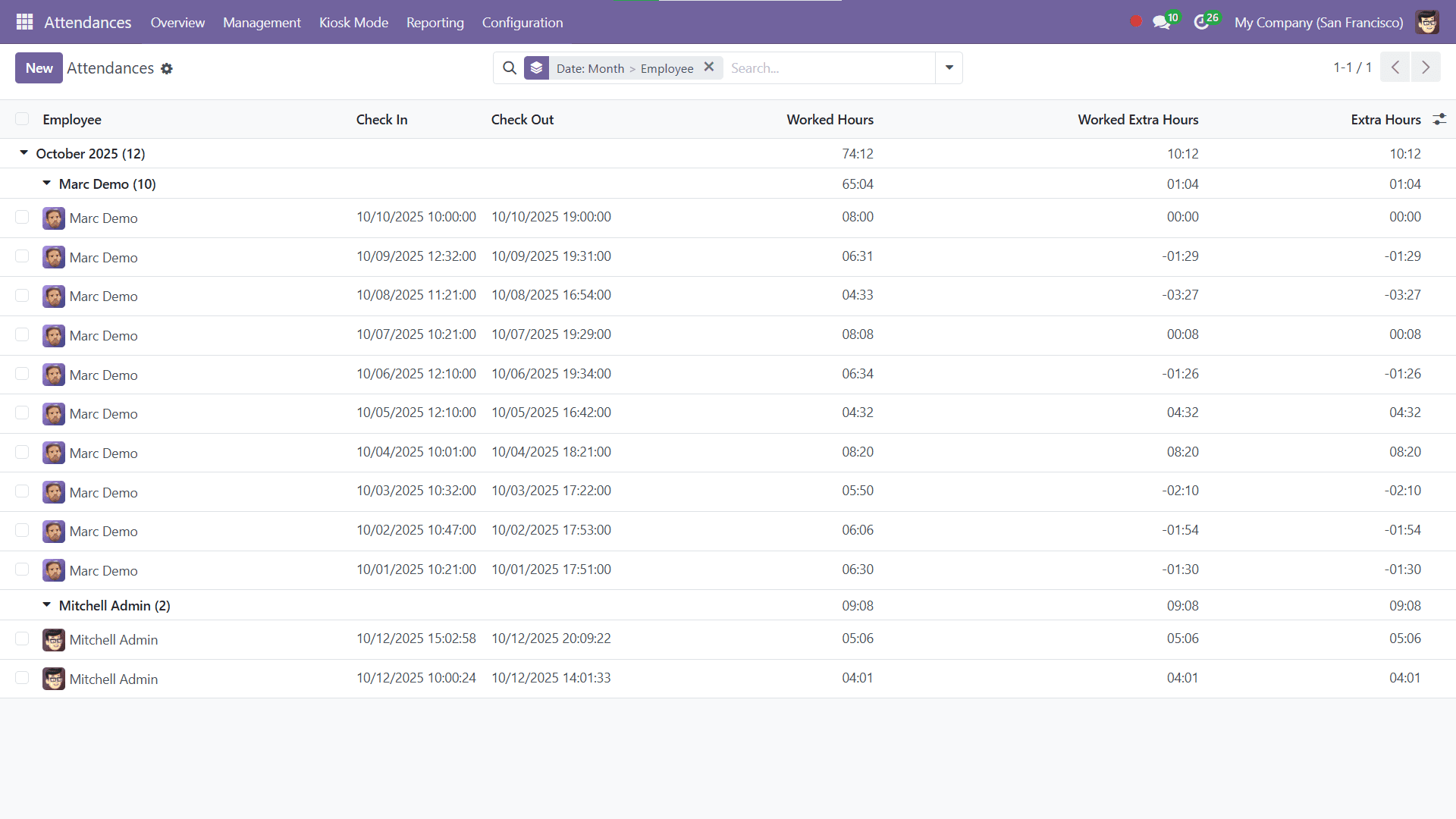Screen dimensions: 1456x819
Task: Collapse the Marc Demo group
Action: point(46,183)
